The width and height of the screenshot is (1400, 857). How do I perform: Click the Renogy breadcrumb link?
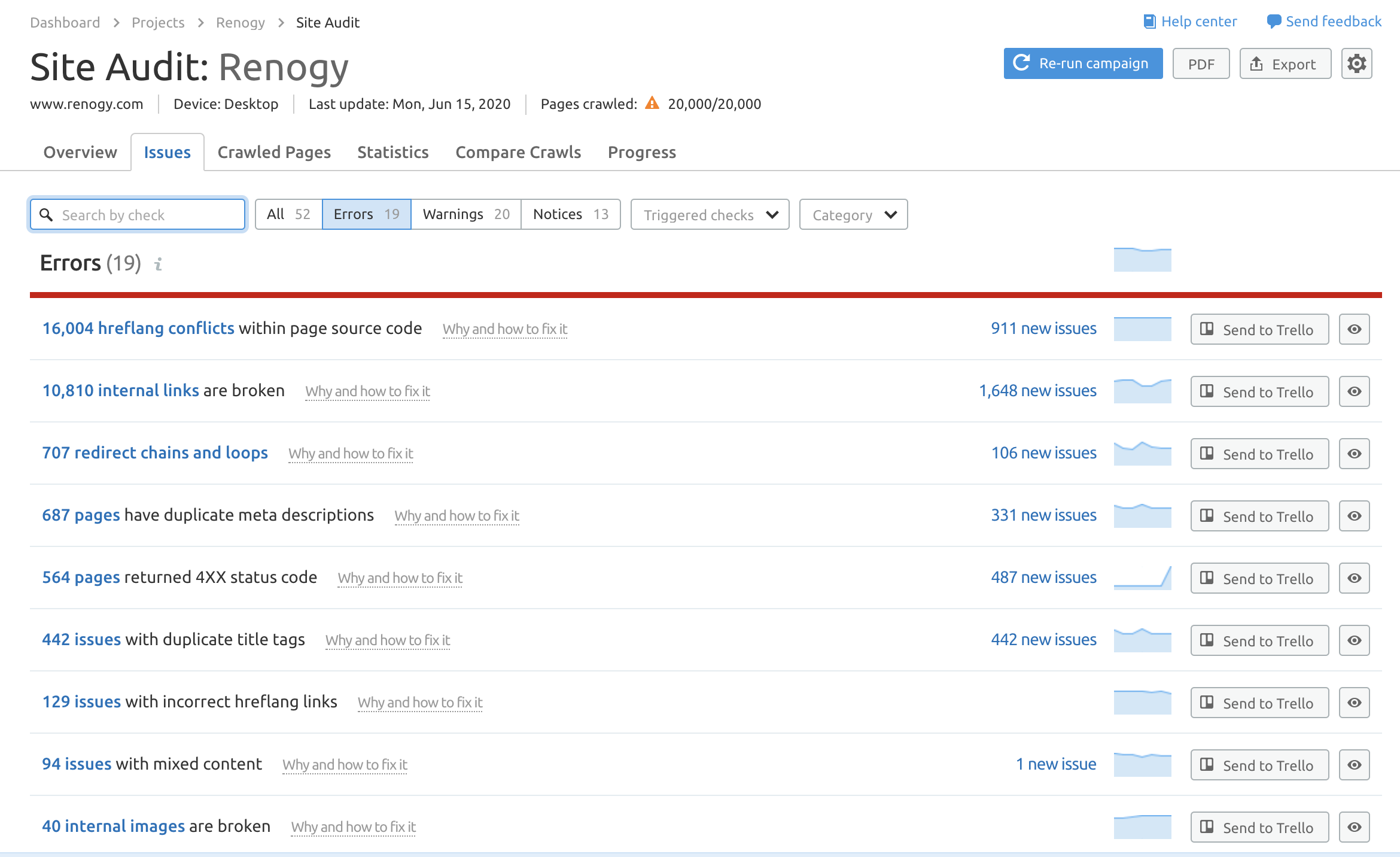tap(240, 23)
